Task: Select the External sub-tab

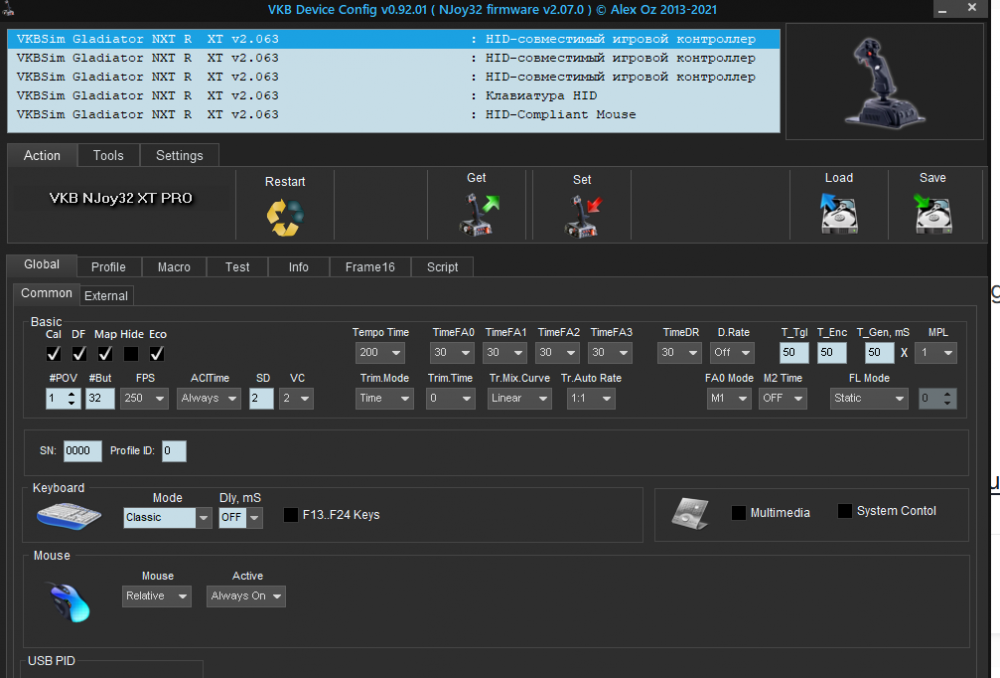Action: 106,295
